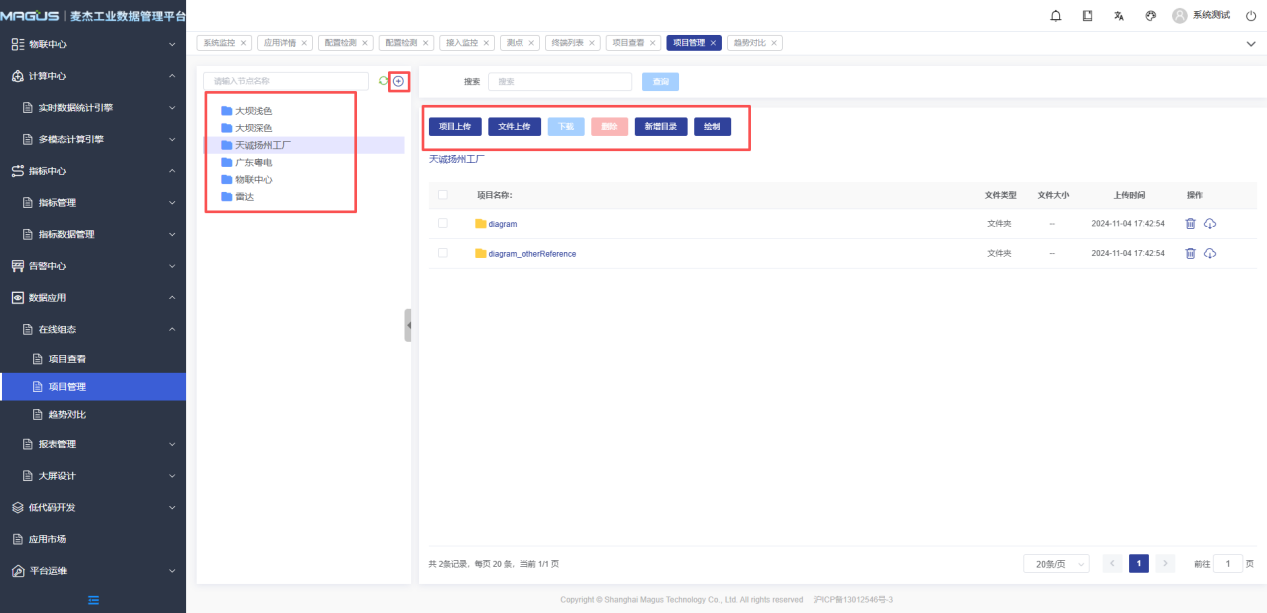This screenshot has width=1267, height=613.
Task: Tick the diagram_otherReference row checkbox
Action: point(442,254)
